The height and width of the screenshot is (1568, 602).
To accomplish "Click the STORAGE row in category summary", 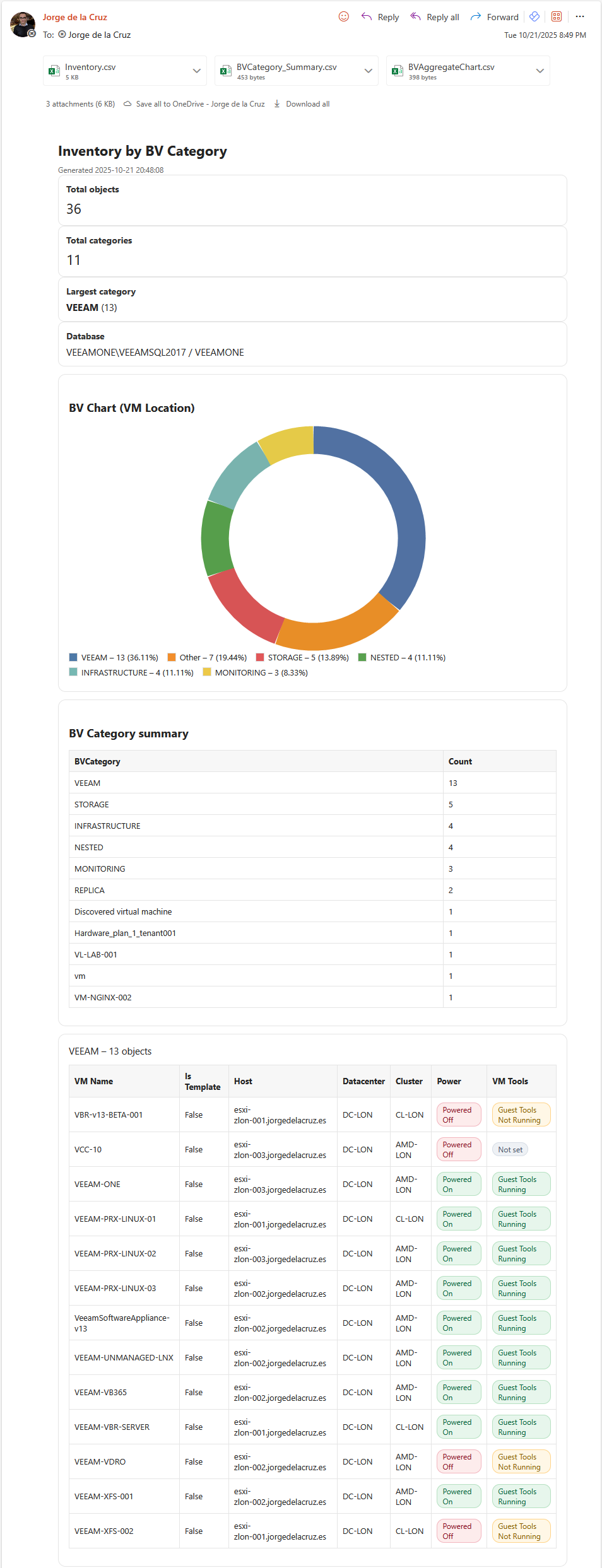I will pyautogui.click(x=312, y=804).
